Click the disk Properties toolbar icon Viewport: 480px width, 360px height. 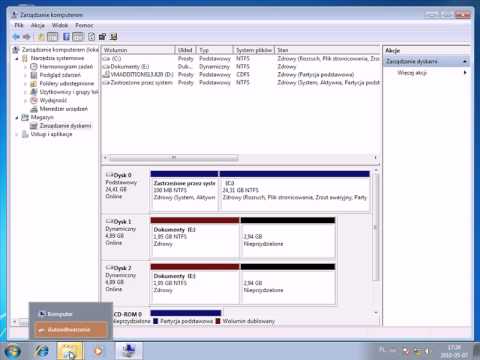[x=103, y=37]
